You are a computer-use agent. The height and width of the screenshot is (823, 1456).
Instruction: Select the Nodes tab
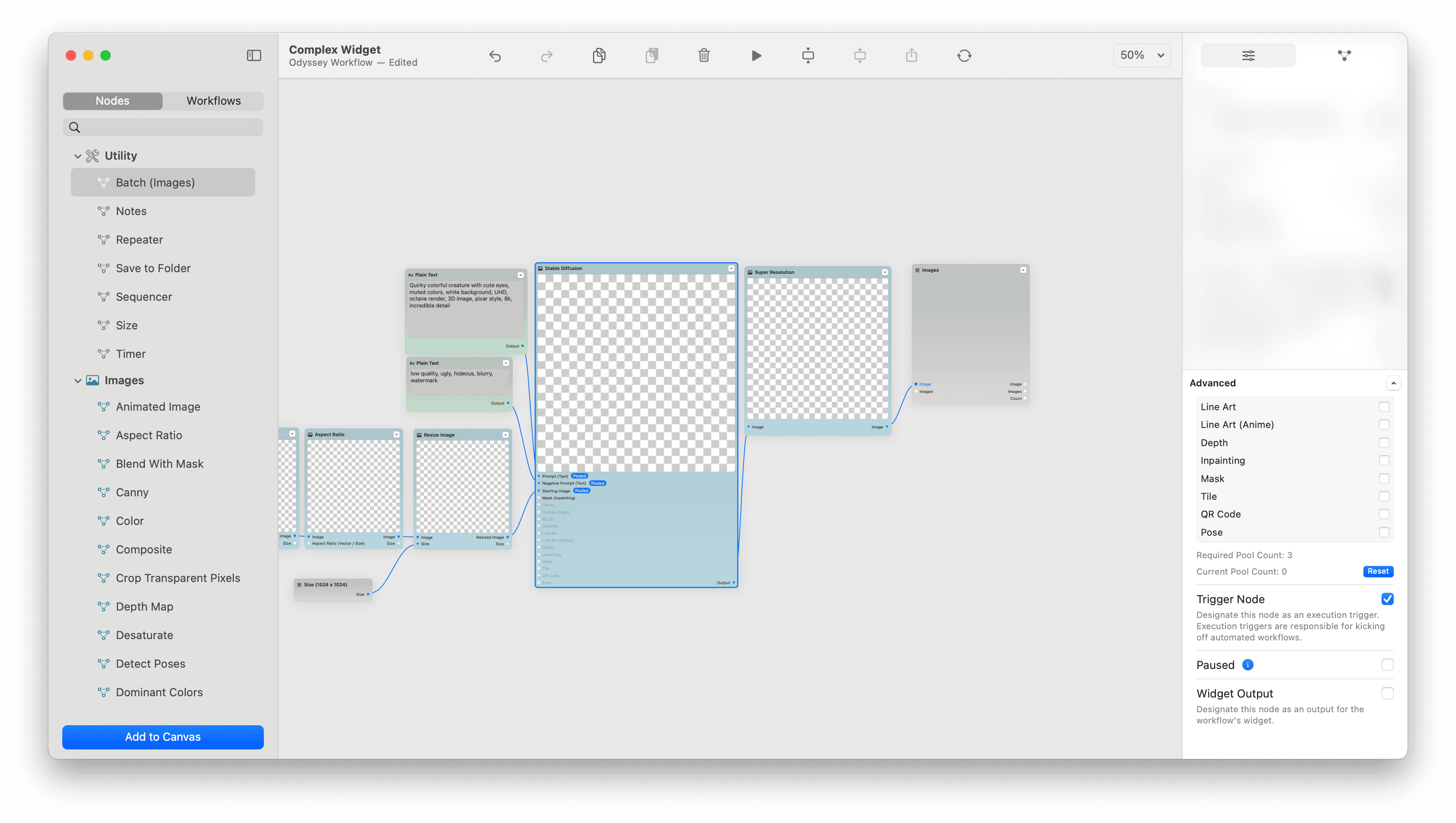pyautogui.click(x=112, y=101)
